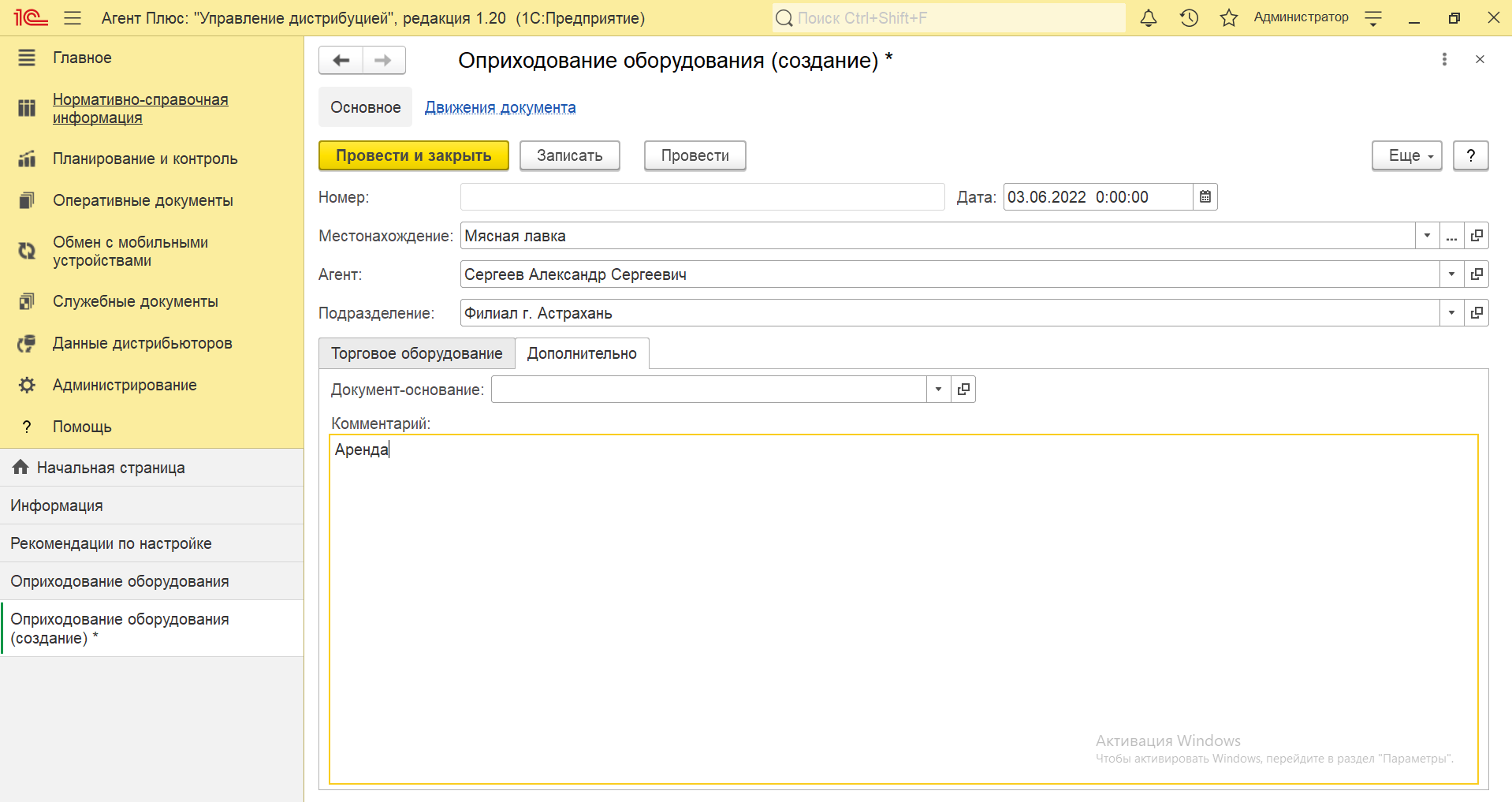Switch to the Торговое оборудование tab
Image resolution: width=1512 pixels, height=802 pixels.
(x=416, y=353)
